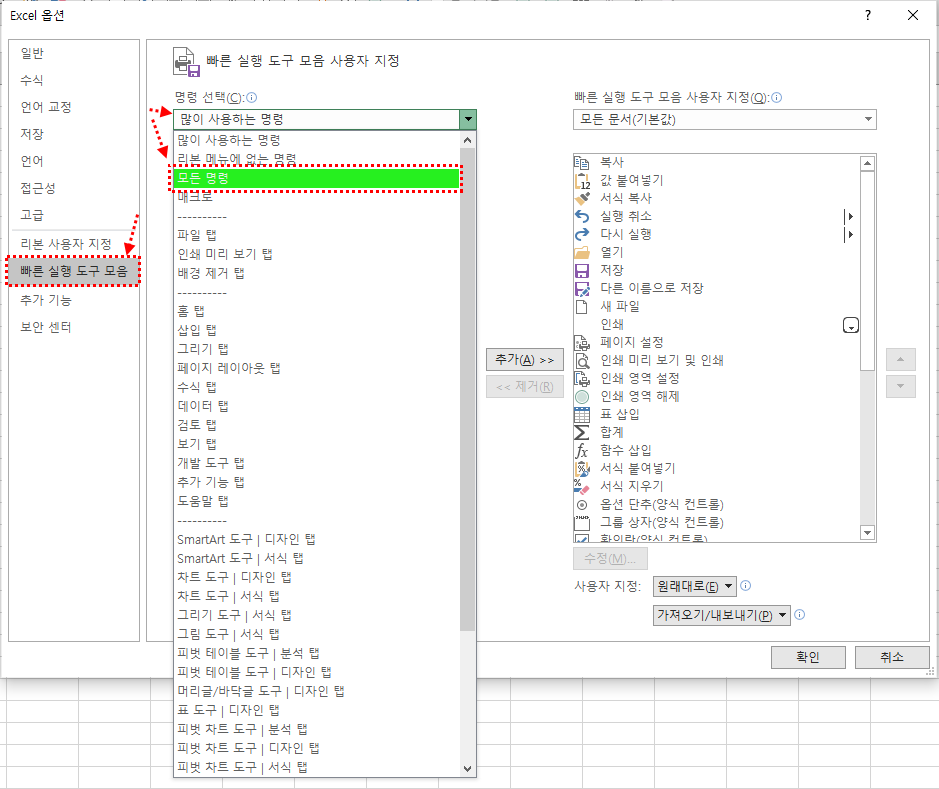Screen dimensions: 939x789
Task: Select the 다른 이름으로 저장 icon
Action: 581,289
